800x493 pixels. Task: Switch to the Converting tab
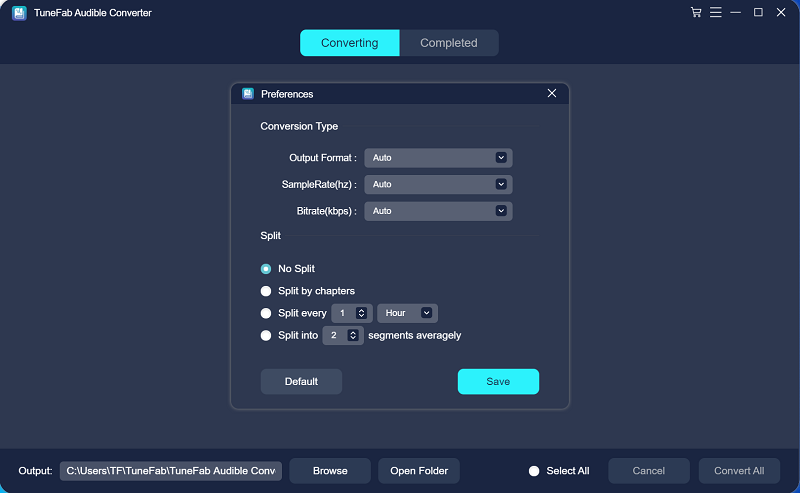point(349,43)
